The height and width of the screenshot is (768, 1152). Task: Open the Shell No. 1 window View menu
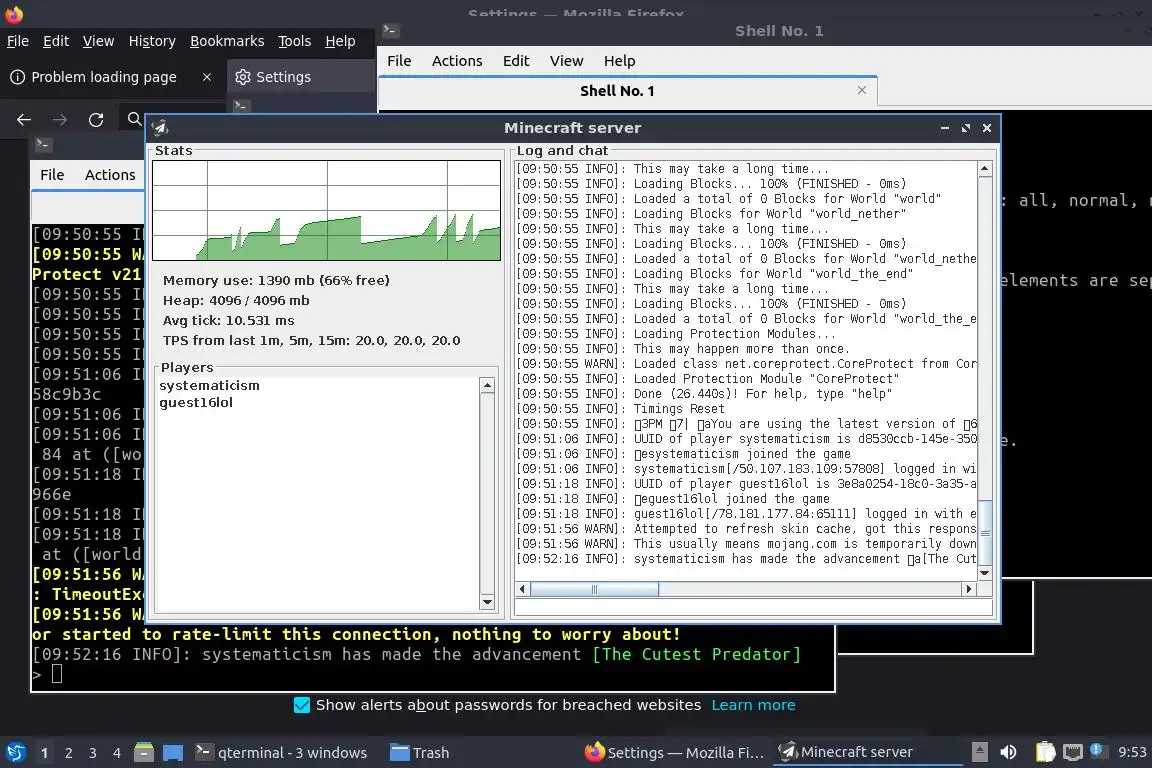point(566,61)
